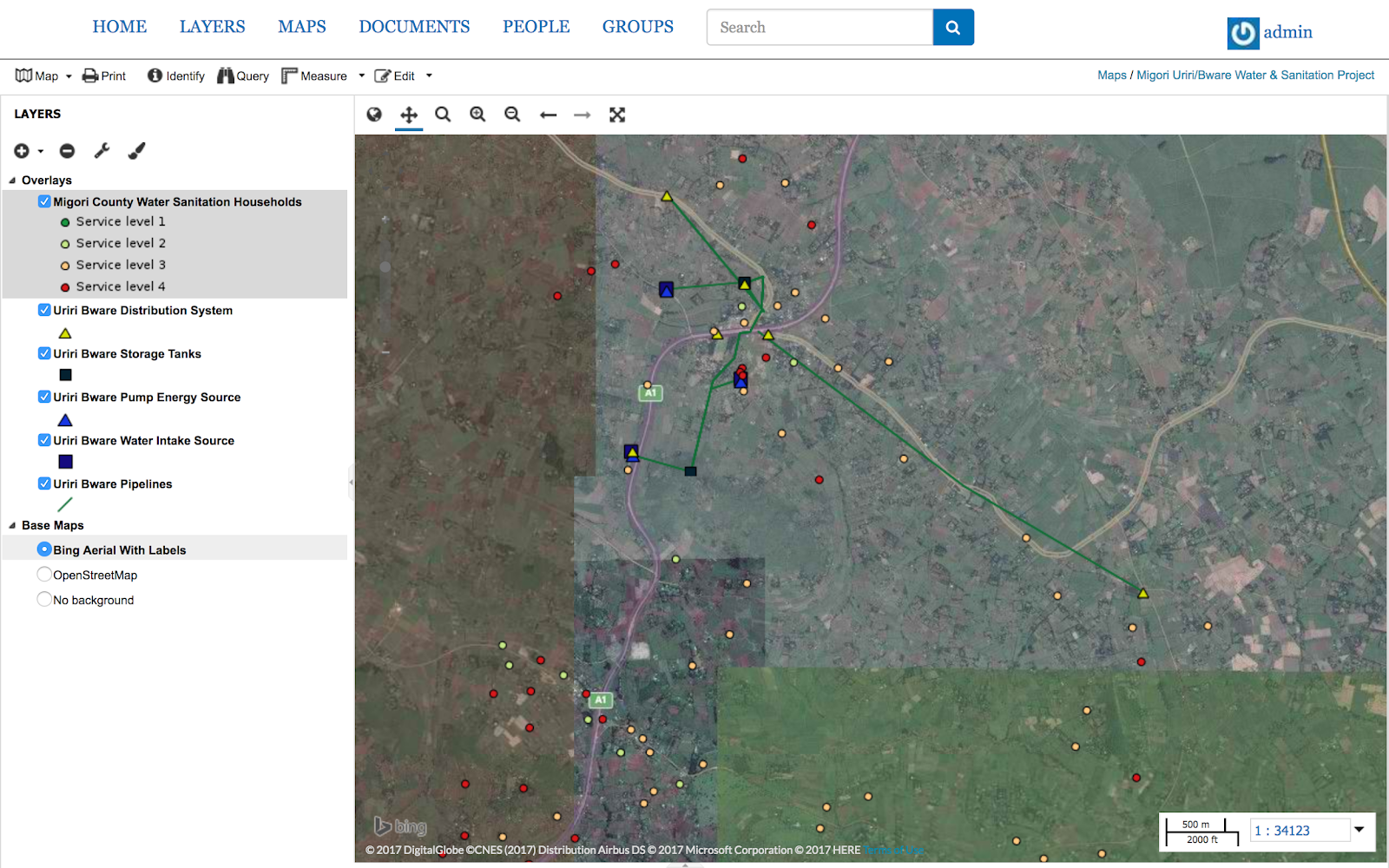This screenshot has height=868, width=1389.
Task: Toggle Uriri Bware Storage Tanks checkbox
Action: [44, 353]
